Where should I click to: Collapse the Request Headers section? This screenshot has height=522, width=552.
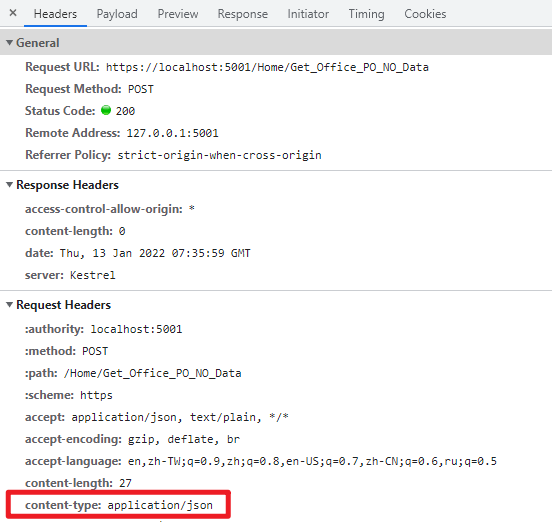[10, 305]
